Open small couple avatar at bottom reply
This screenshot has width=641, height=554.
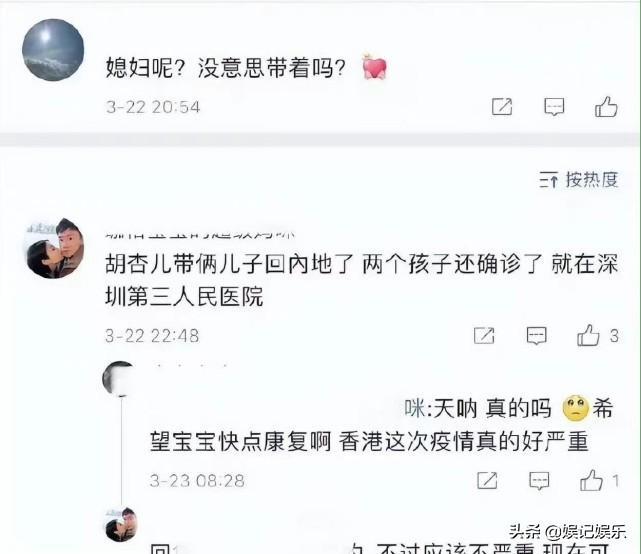coord(121,525)
